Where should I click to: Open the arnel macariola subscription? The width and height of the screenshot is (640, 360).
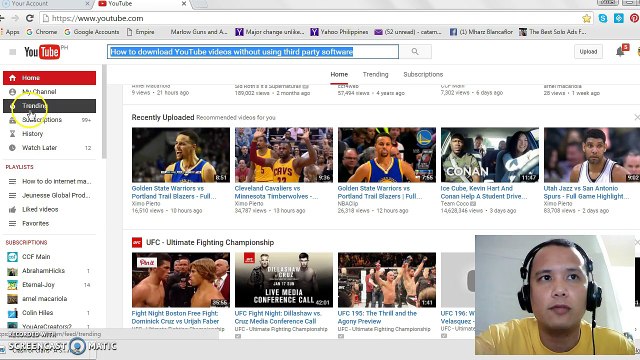49,299
